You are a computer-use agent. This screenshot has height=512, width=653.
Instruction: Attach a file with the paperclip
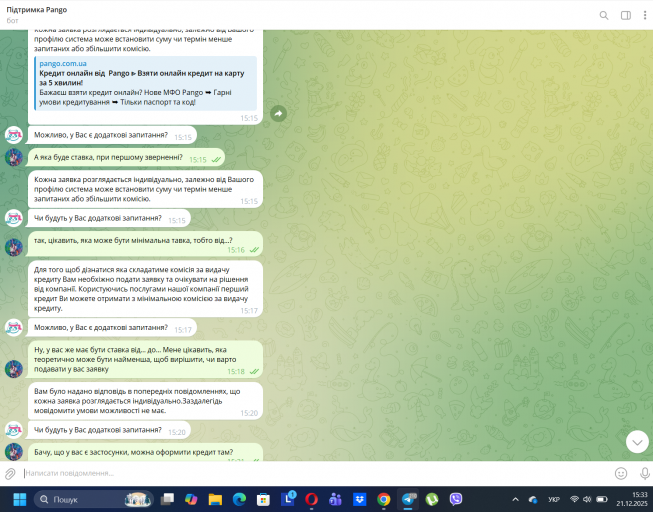10,473
